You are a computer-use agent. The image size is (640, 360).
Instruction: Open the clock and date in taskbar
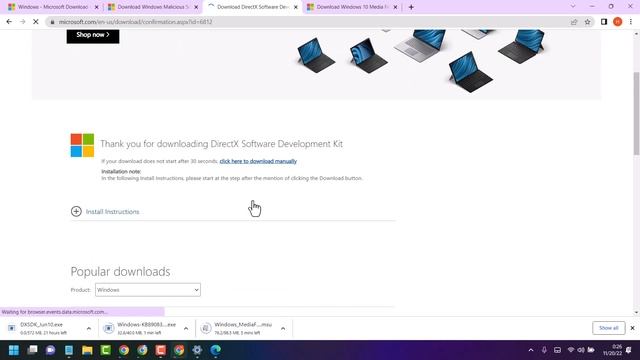612,350
